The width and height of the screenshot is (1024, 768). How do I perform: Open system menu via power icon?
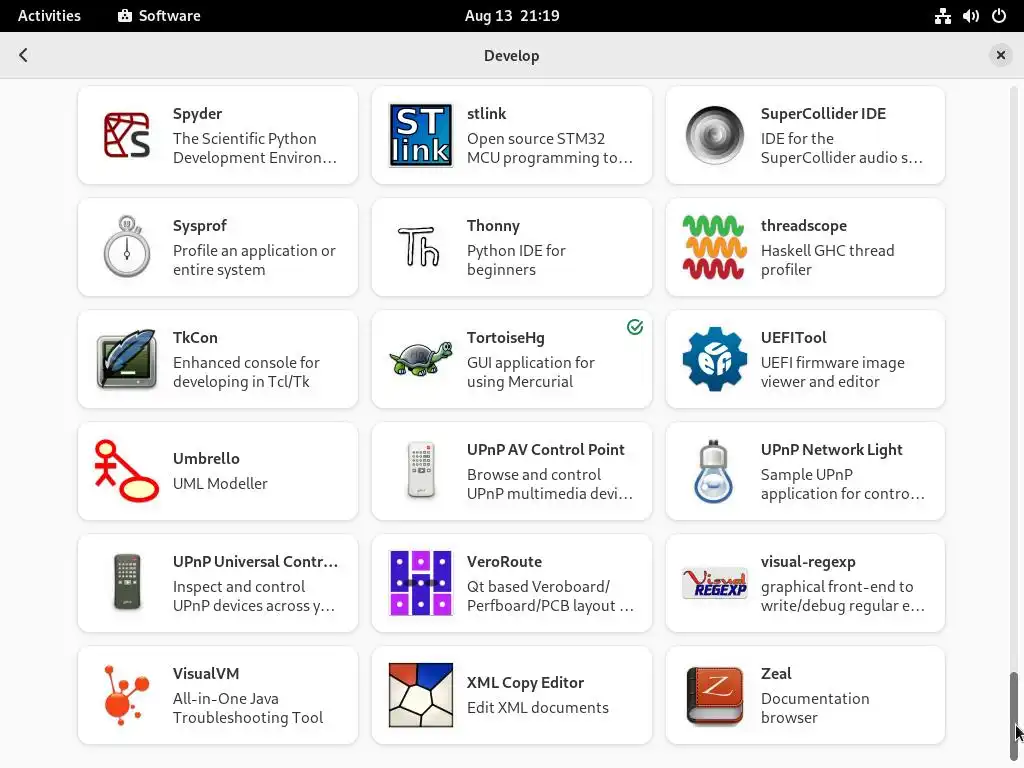(x=998, y=16)
